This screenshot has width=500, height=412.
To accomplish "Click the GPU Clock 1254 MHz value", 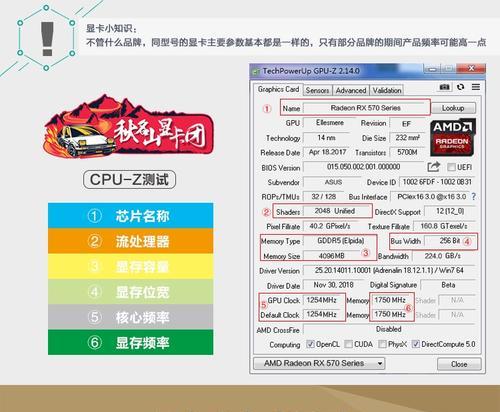I will 322,300.
